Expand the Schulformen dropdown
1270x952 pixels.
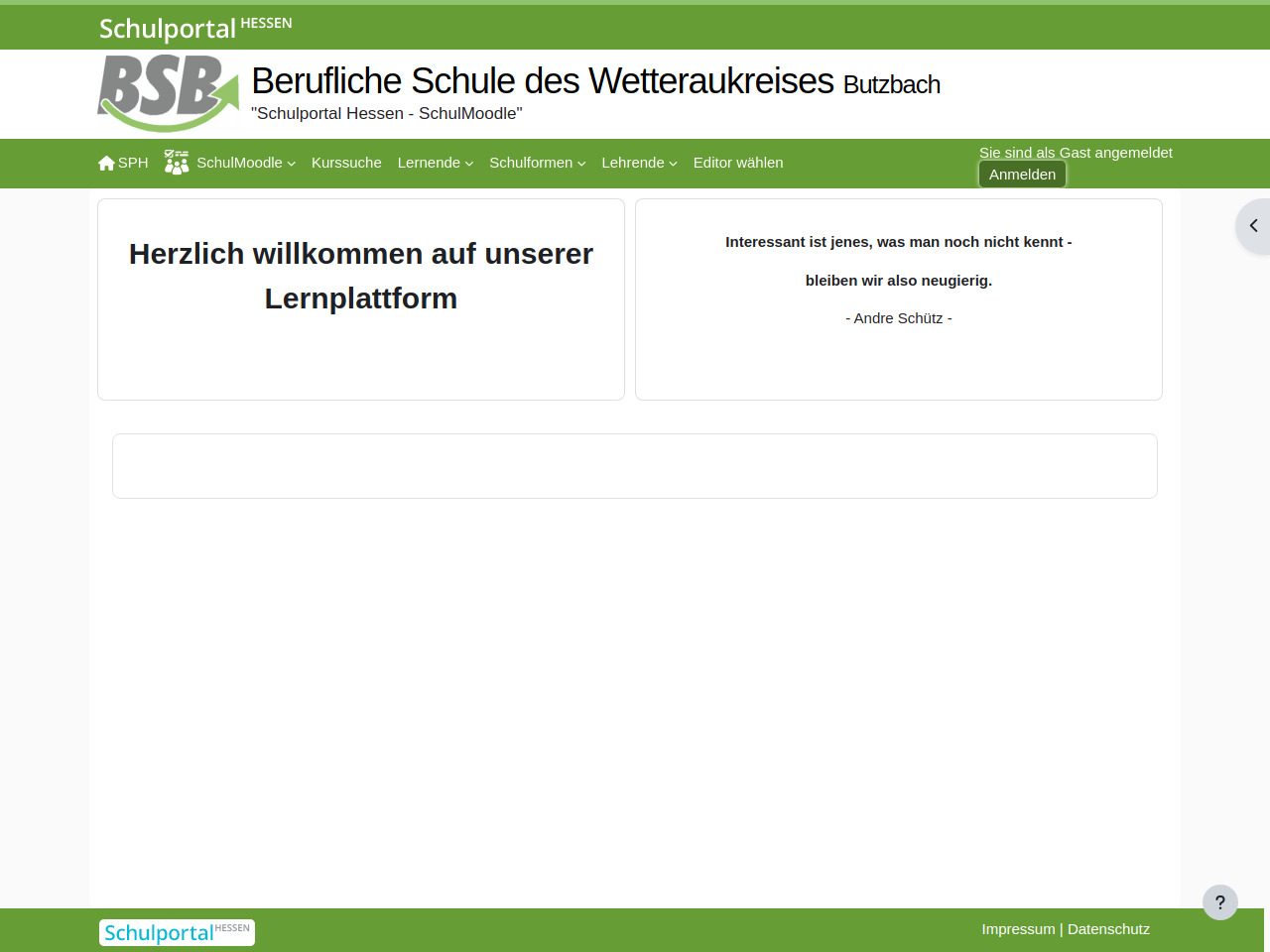pyautogui.click(x=537, y=163)
